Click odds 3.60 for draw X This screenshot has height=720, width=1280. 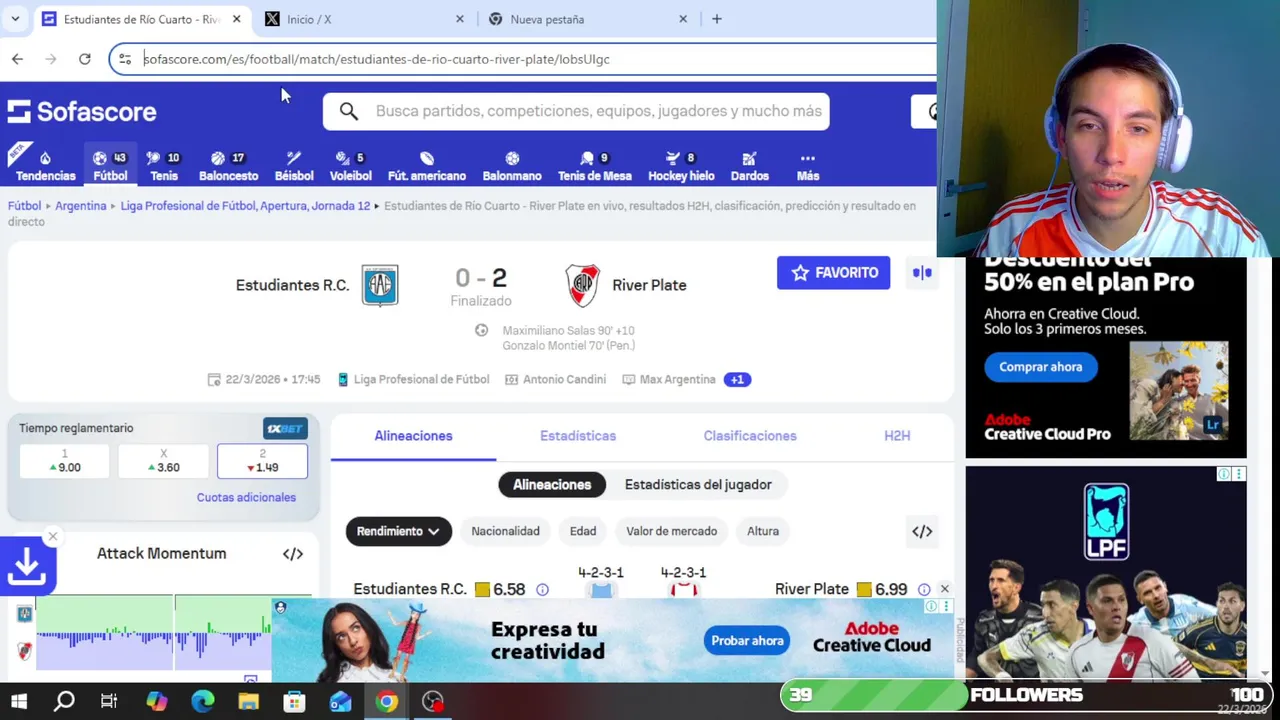164,461
